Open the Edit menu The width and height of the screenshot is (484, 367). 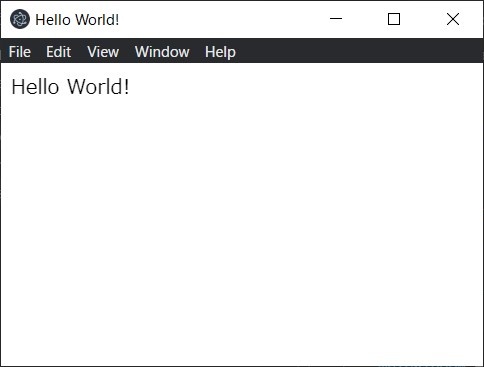(59, 52)
